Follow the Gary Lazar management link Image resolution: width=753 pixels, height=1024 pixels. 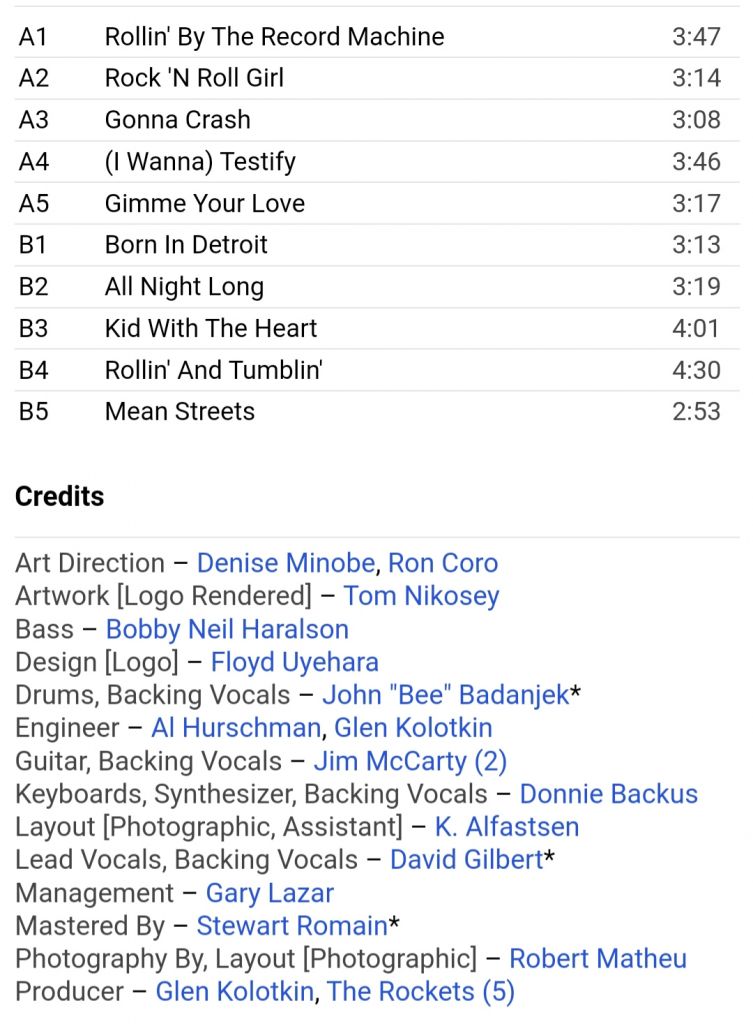tap(270, 893)
